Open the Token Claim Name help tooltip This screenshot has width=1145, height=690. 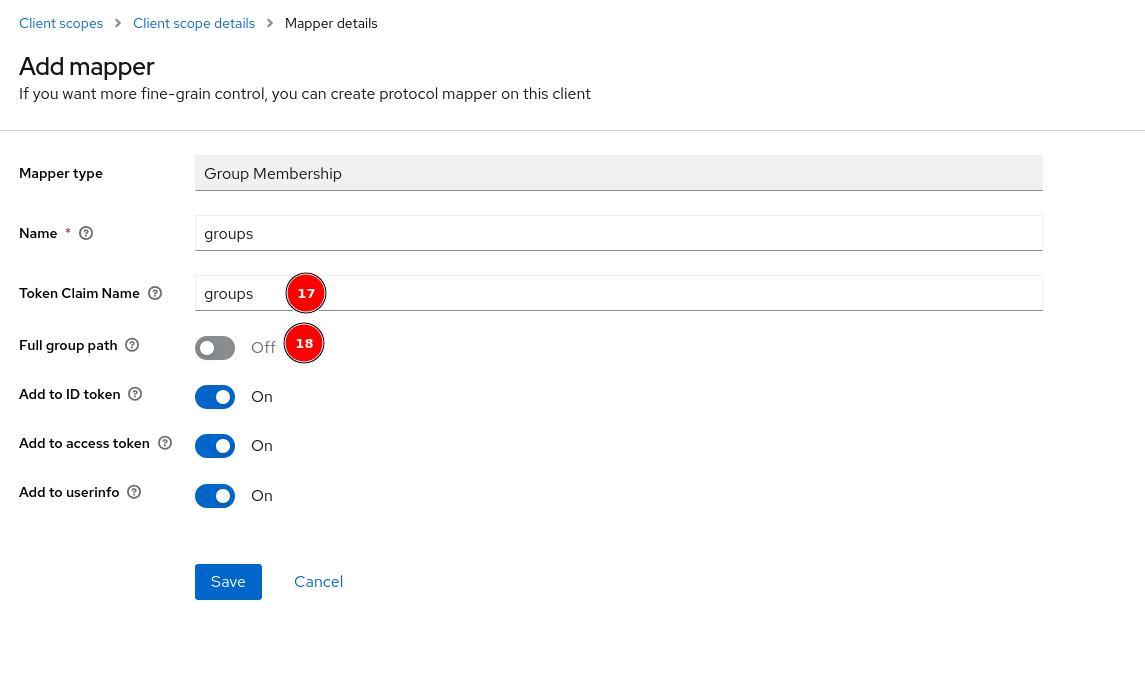click(x=155, y=293)
